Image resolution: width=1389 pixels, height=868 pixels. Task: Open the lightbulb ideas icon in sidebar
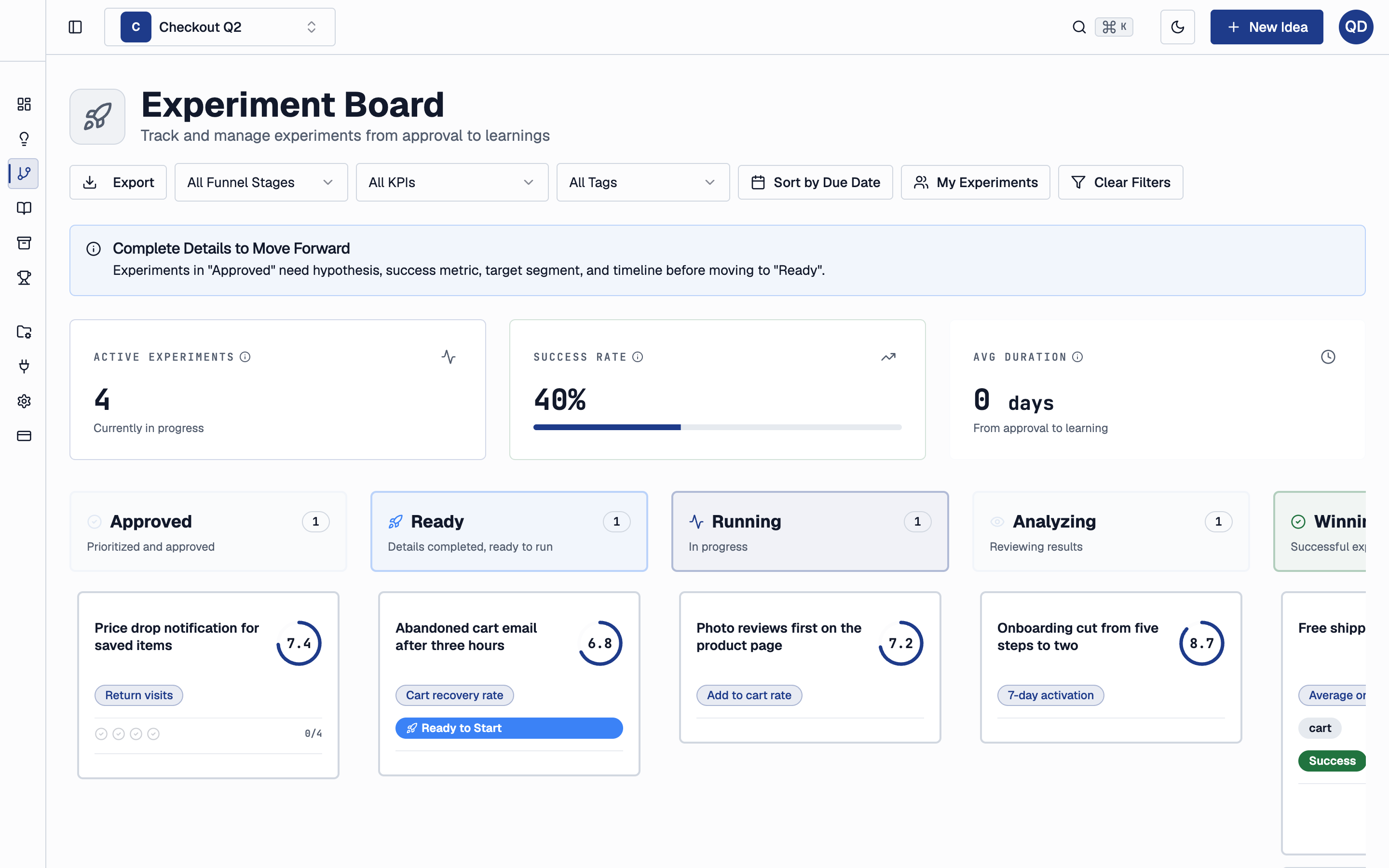[24, 139]
